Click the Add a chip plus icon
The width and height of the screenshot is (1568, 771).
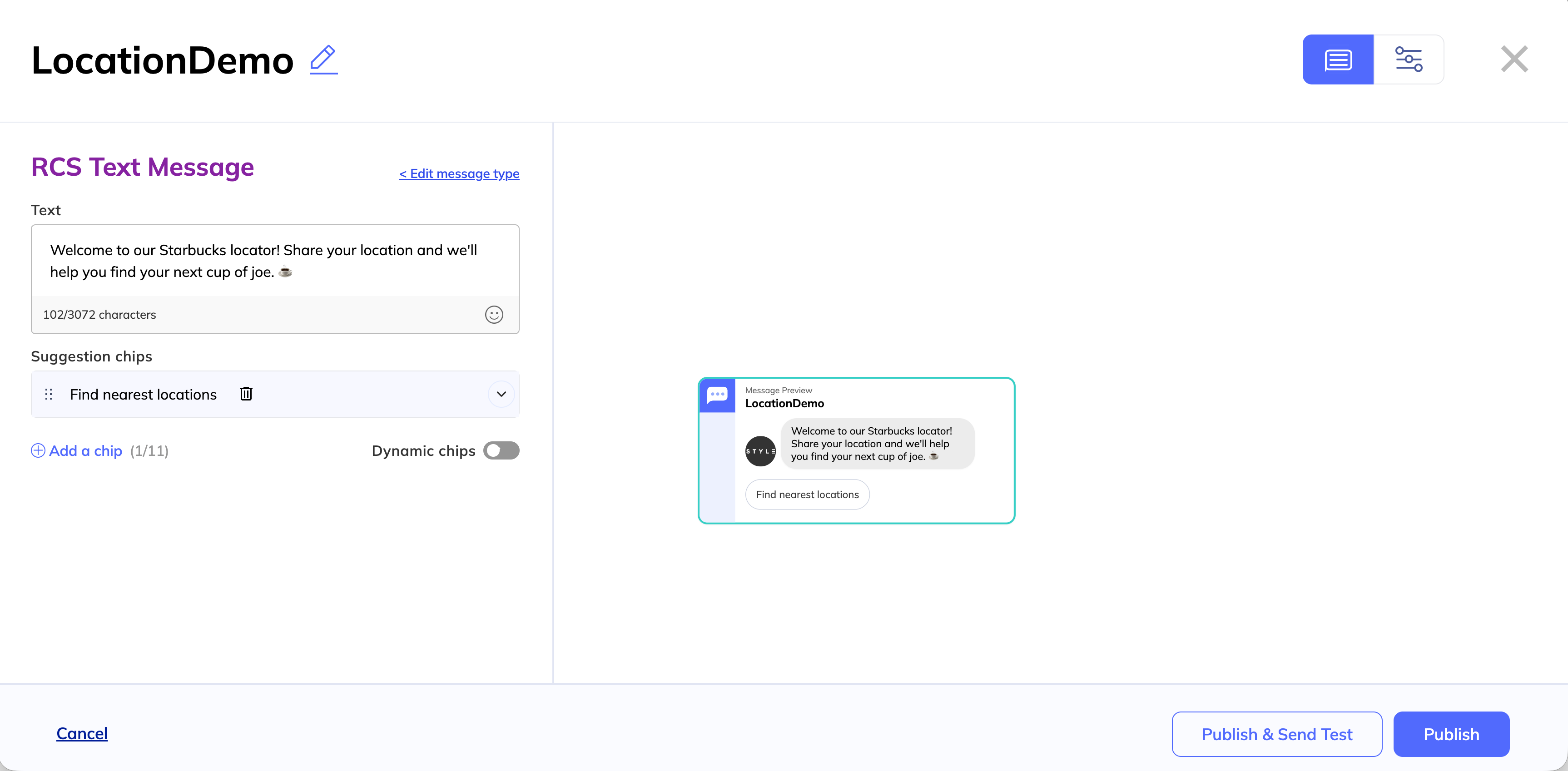[38, 450]
